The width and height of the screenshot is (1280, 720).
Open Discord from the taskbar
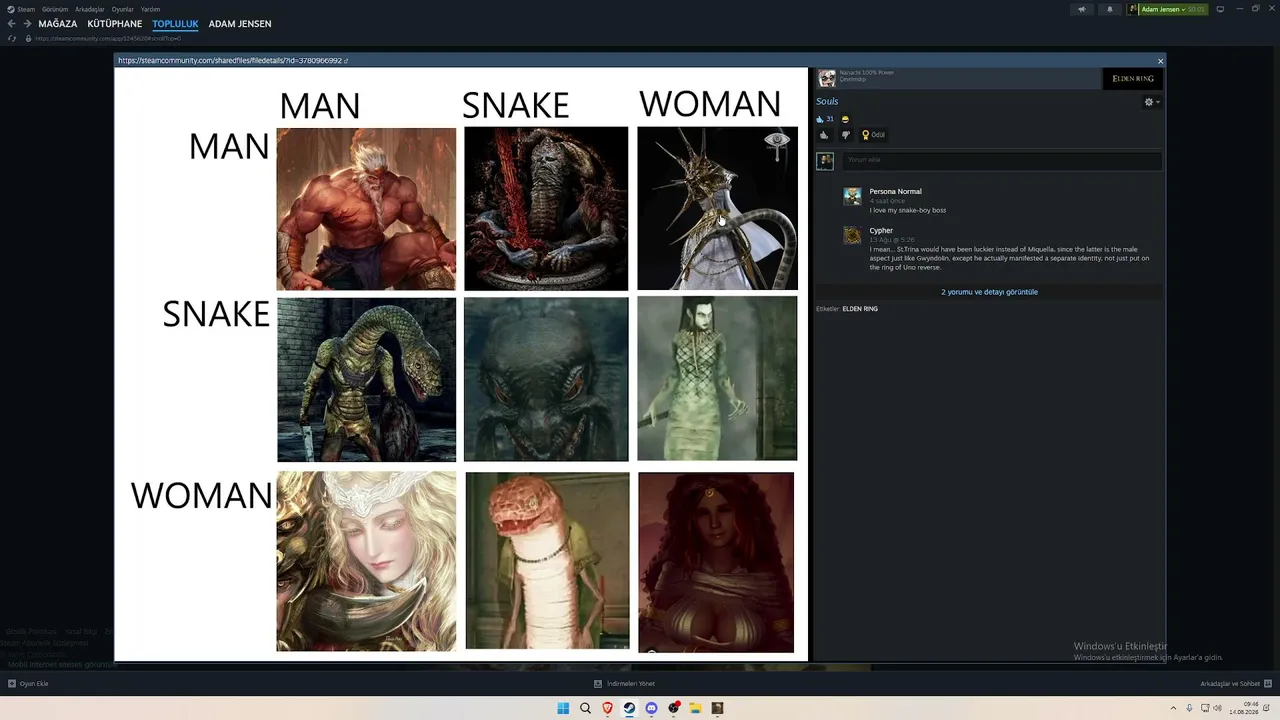651,708
